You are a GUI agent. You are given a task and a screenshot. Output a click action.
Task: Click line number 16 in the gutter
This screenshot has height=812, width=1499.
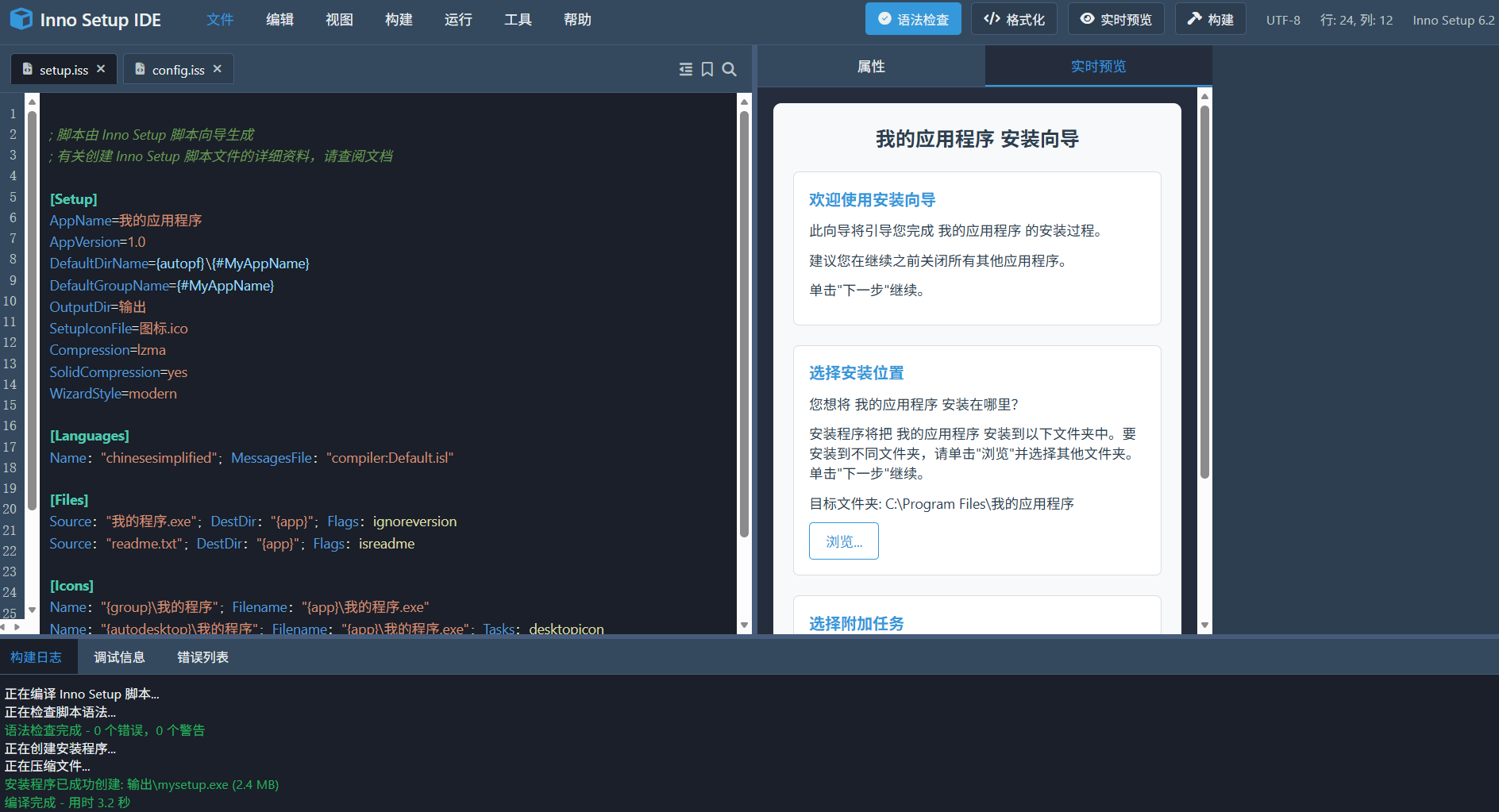click(10, 425)
